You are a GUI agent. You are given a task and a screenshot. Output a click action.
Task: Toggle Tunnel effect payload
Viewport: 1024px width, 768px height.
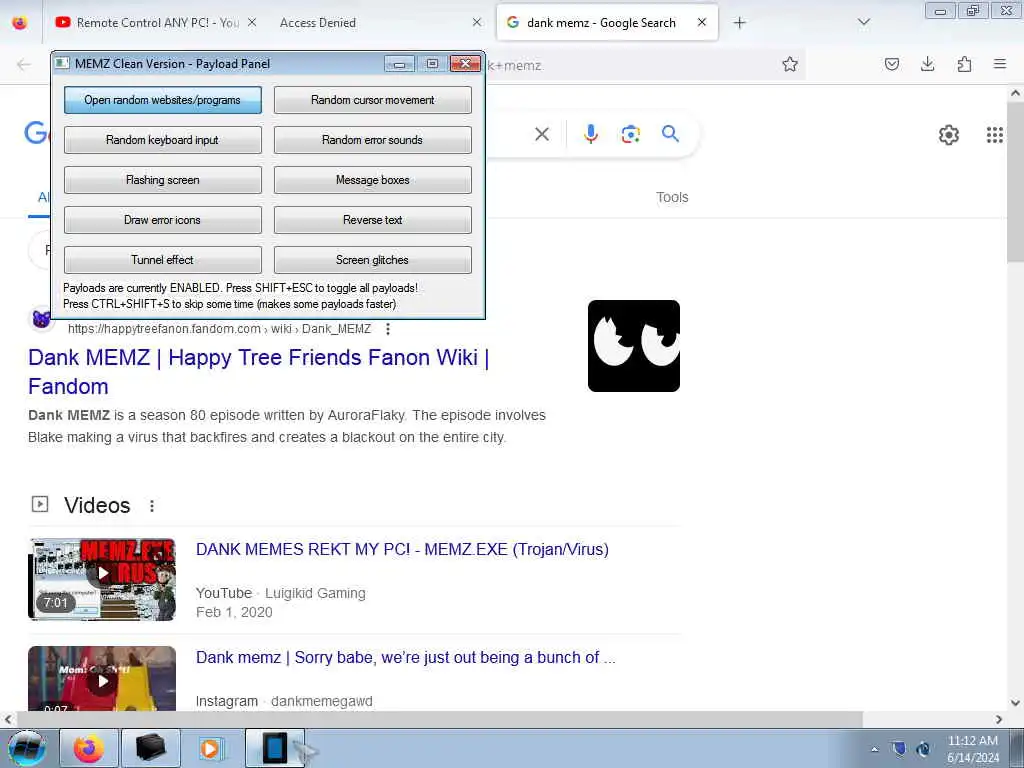pos(163,260)
